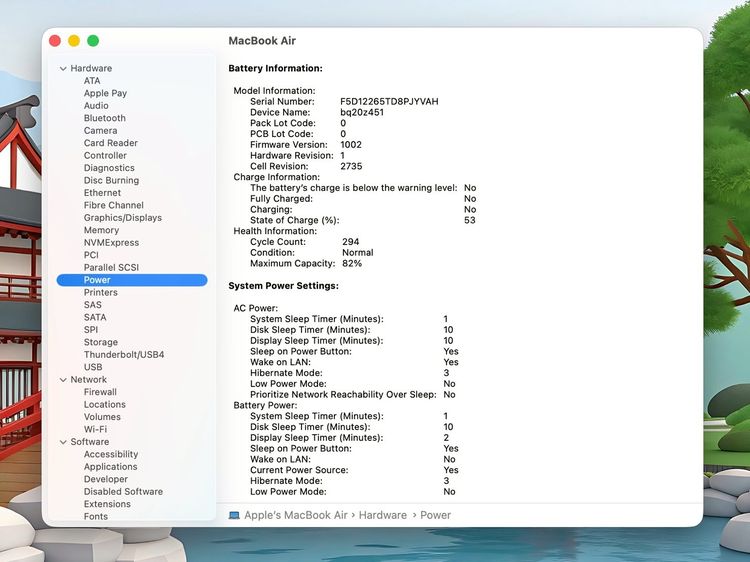This screenshot has height=562, width=750.
Task: Click the Current Power Source row
Action: 354,470
